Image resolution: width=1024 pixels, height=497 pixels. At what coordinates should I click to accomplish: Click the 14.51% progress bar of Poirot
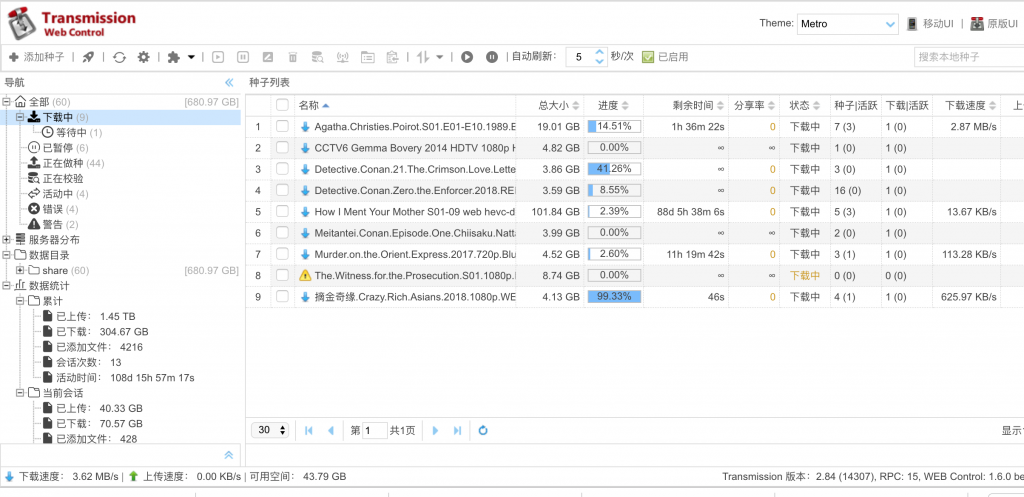[x=614, y=127]
